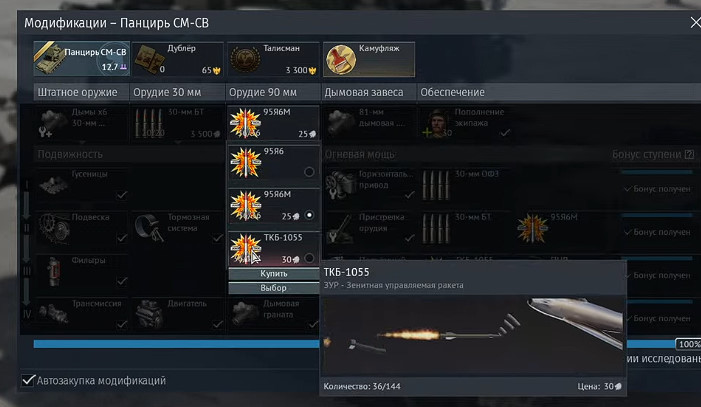This screenshot has width=701, height=407.
Task: Expand the 95Я6М ammo selector under Орудие 90 мм
Action: (x=273, y=123)
